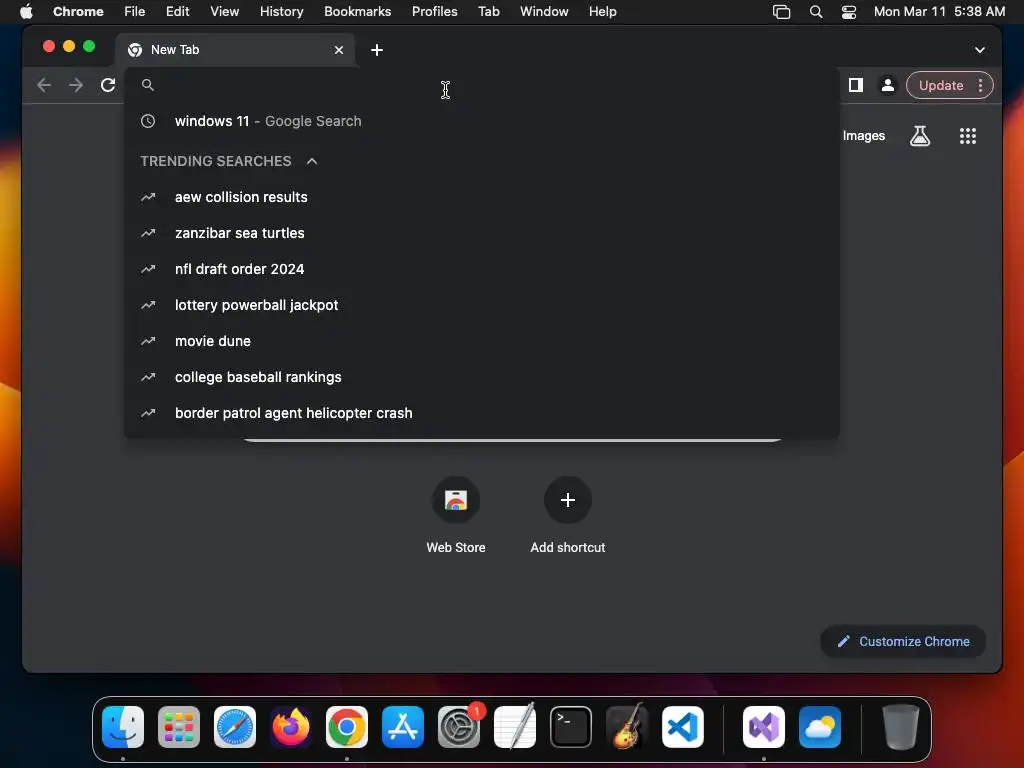
Task: Open the Tab menu
Action: tap(488, 12)
